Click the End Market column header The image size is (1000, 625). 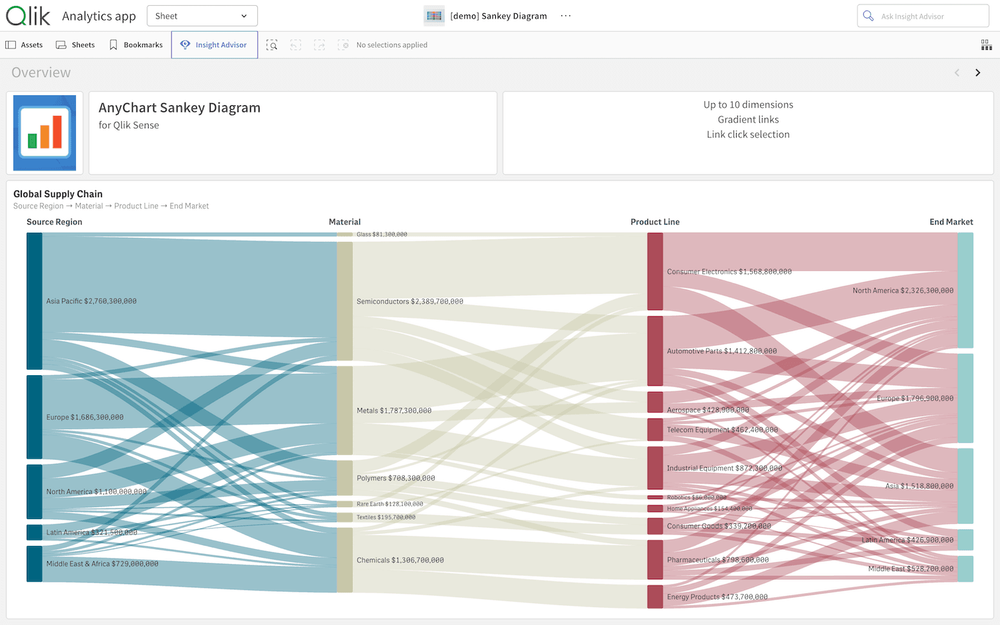point(951,222)
